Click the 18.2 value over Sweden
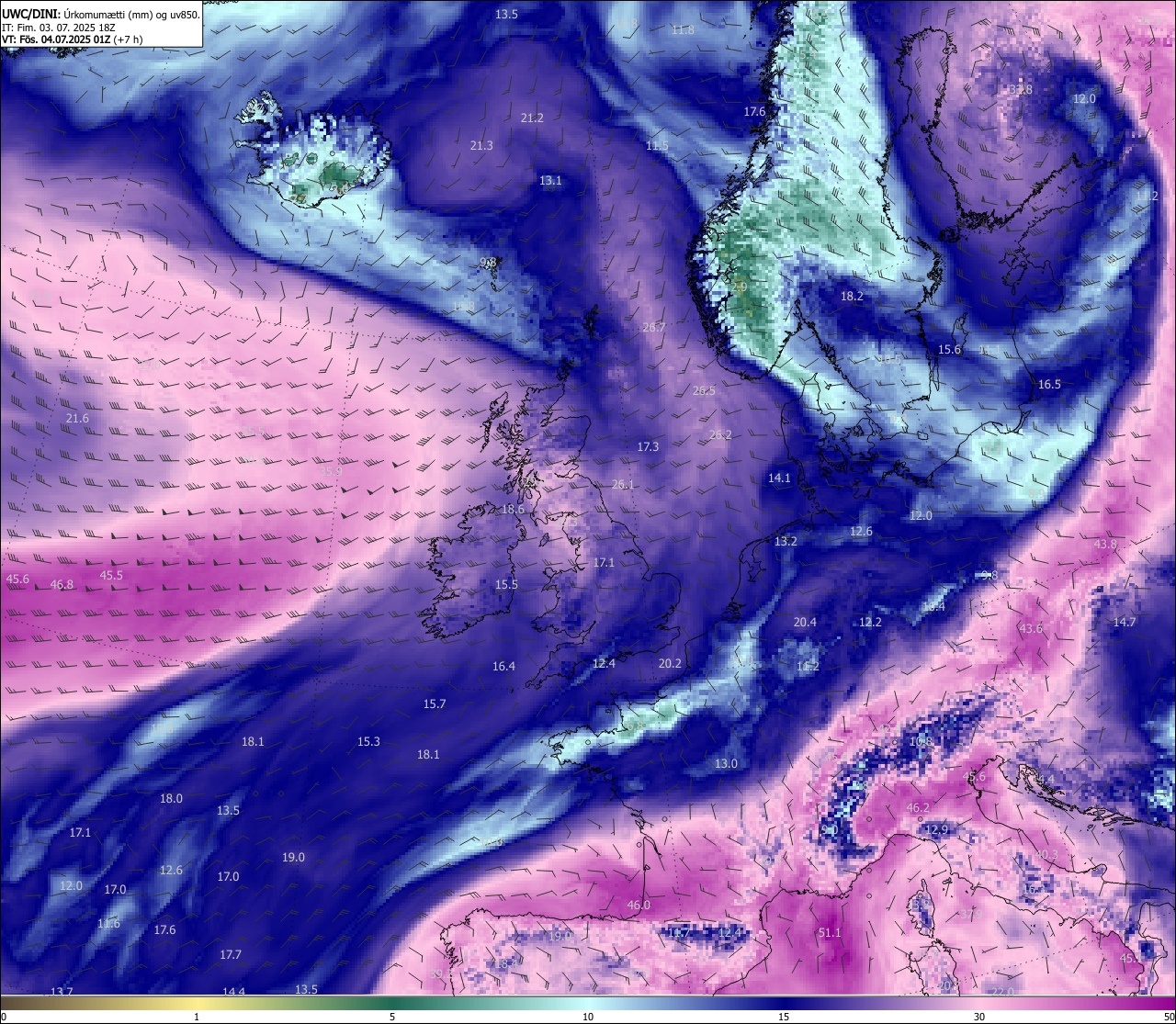The width and height of the screenshot is (1176, 1024). tap(852, 296)
